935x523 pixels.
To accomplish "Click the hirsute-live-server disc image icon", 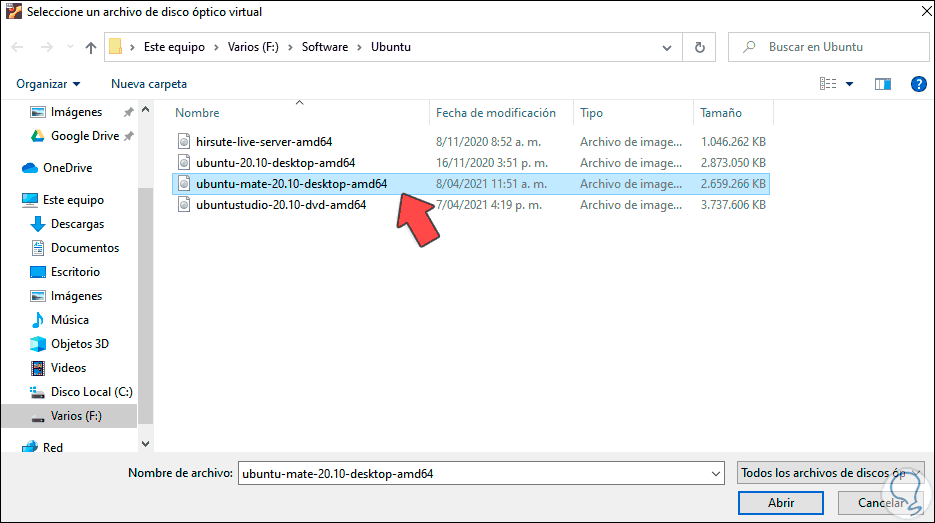I will point(184,142).
